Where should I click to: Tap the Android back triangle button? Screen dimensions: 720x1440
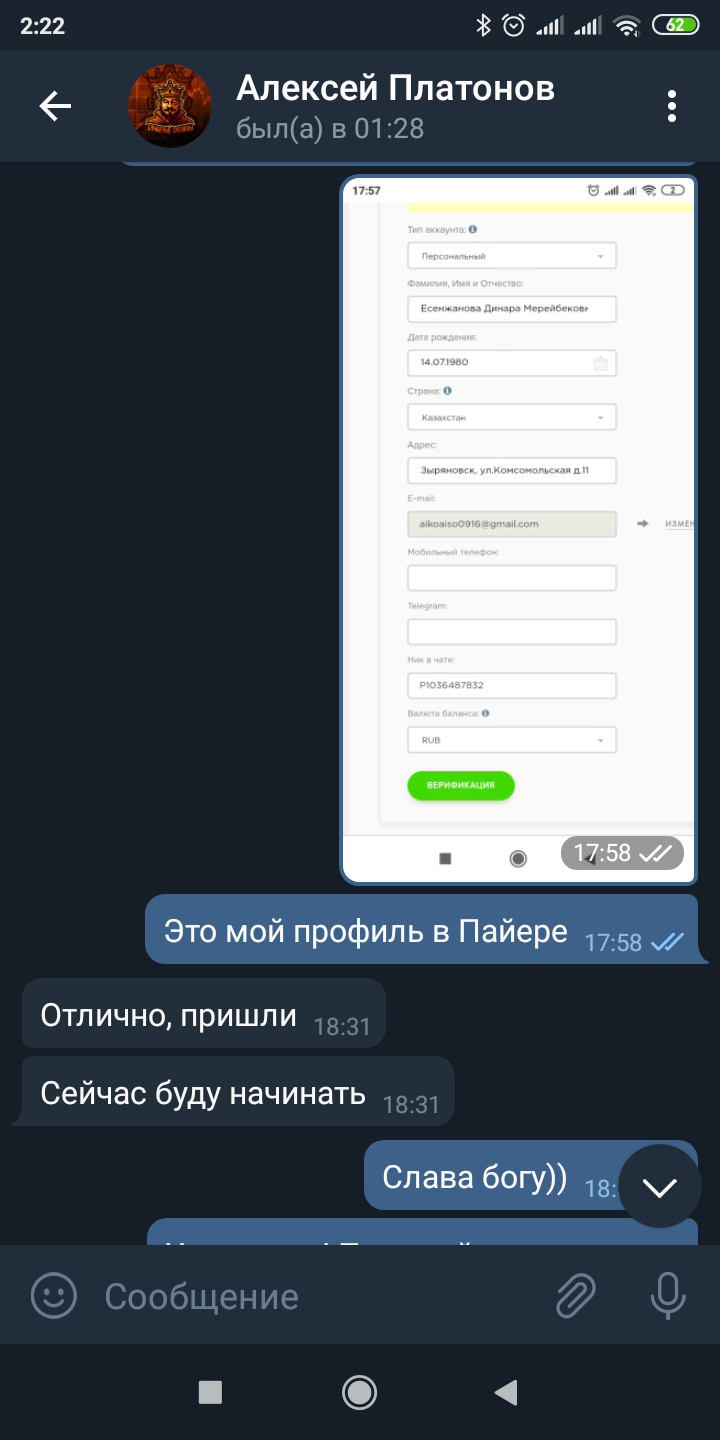click(x=506, y=1392)
